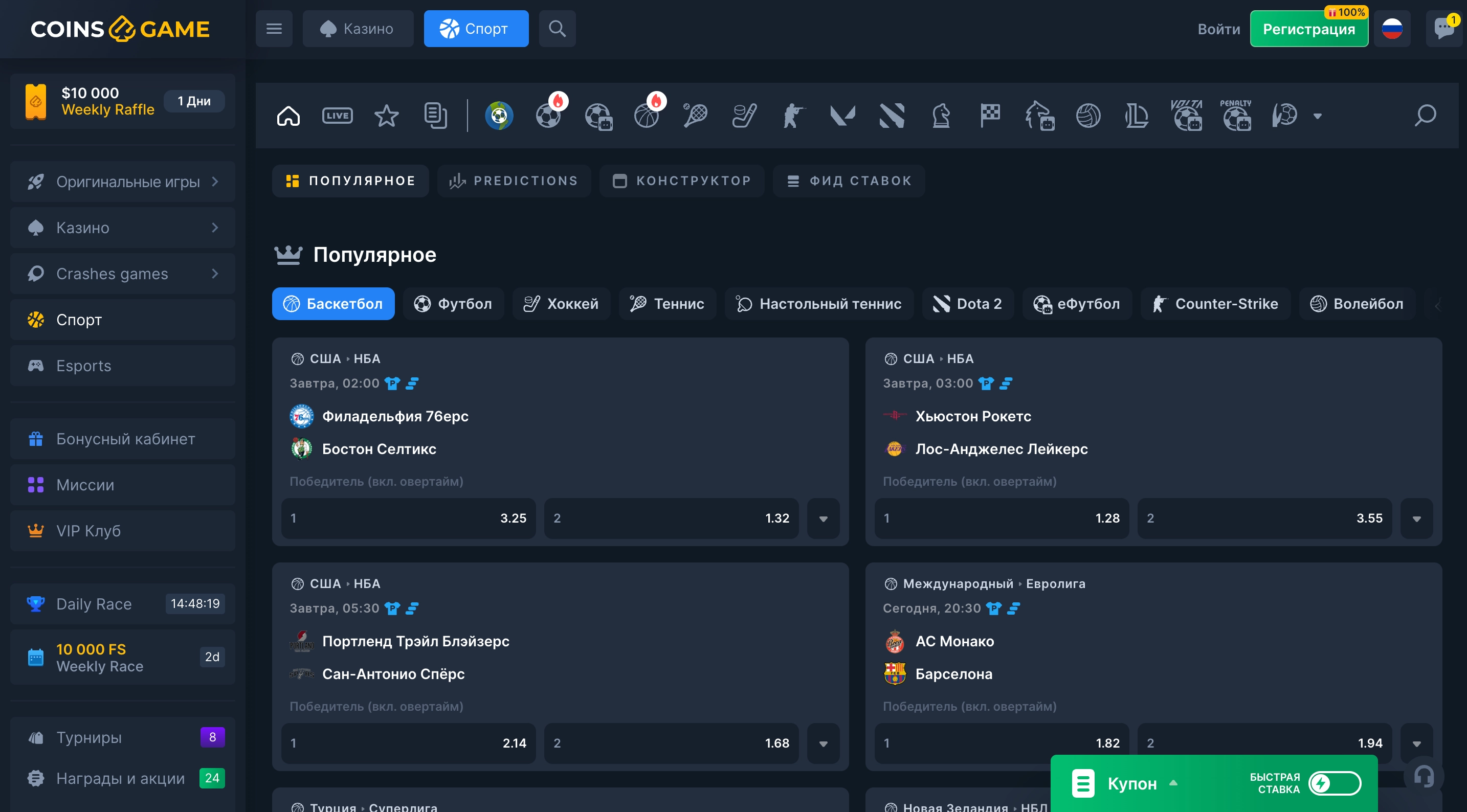Expand more markets for Филадельфия vs Бостон
The height and width of the screenshot is (812, 1467).
coord(823,518)
